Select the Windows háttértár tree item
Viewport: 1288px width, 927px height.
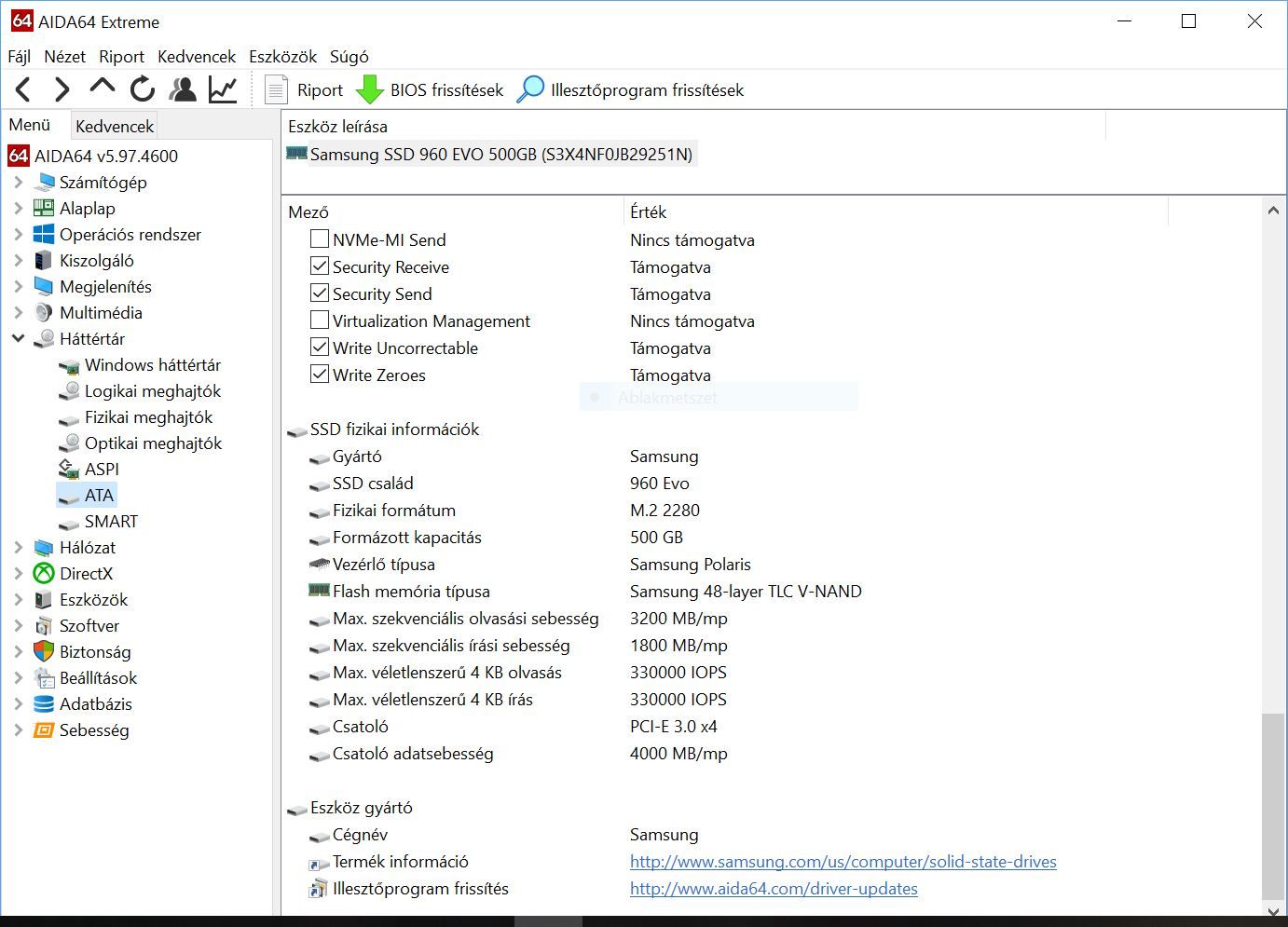(x=153, y=364)
